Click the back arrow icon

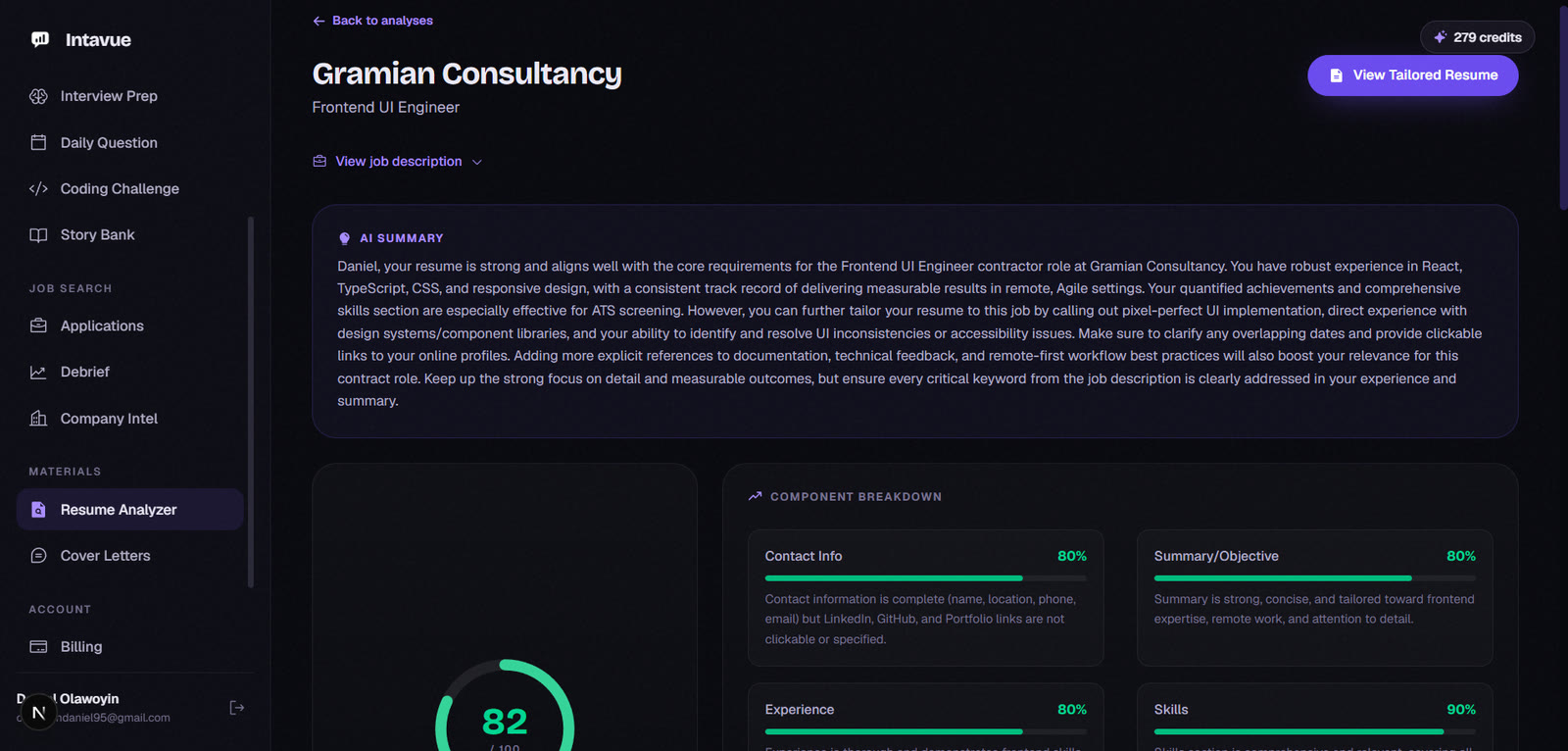[x=318, y=21]
